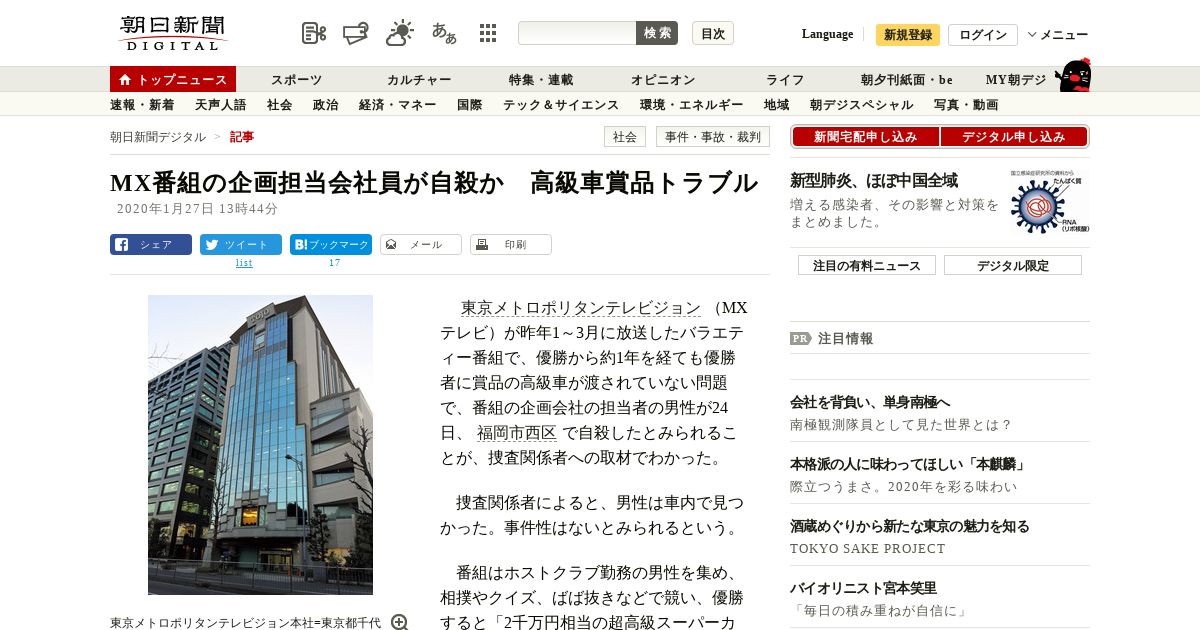Image resolution: width=1200 pixels, height=630 pixels.
Task: Click デジタル申し込み red button
Action: coord(1015,137)
